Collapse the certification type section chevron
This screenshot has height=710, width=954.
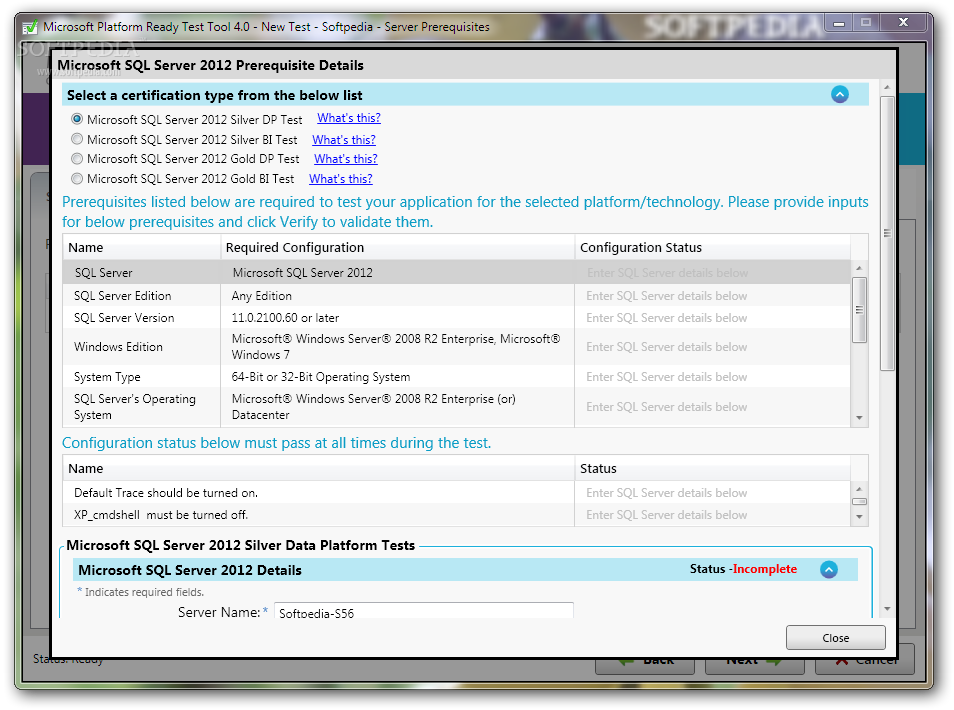[840, 95]
